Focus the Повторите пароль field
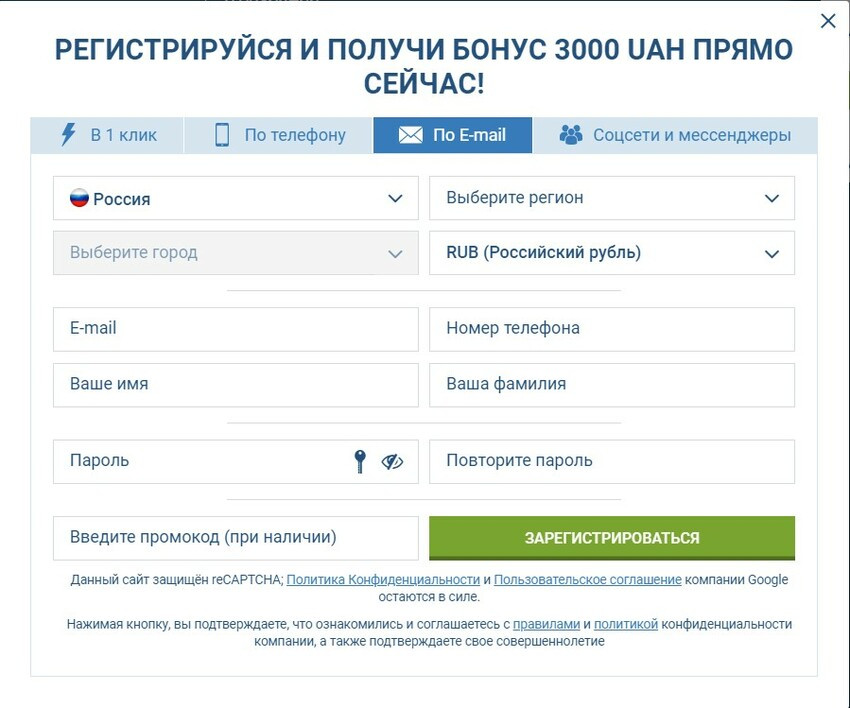The height and width of the screenshot is (708, 850). pyautogui.click(x=612, y=461)
